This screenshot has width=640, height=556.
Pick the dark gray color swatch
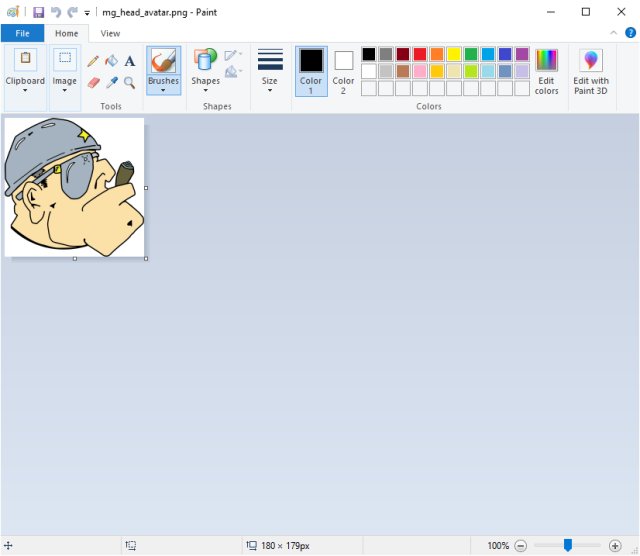point(386,54)
